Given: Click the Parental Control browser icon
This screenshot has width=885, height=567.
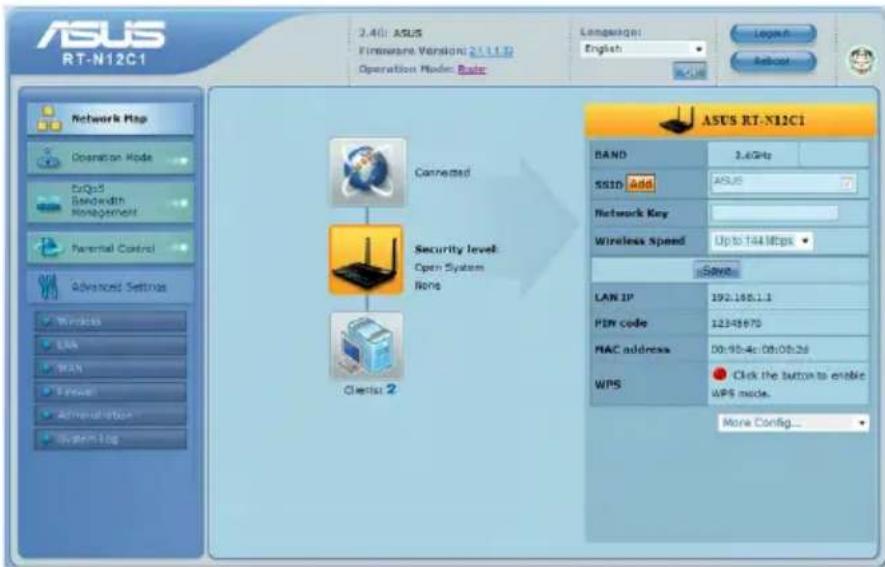Looking at the screenshot, I should [x=49, y=248].
